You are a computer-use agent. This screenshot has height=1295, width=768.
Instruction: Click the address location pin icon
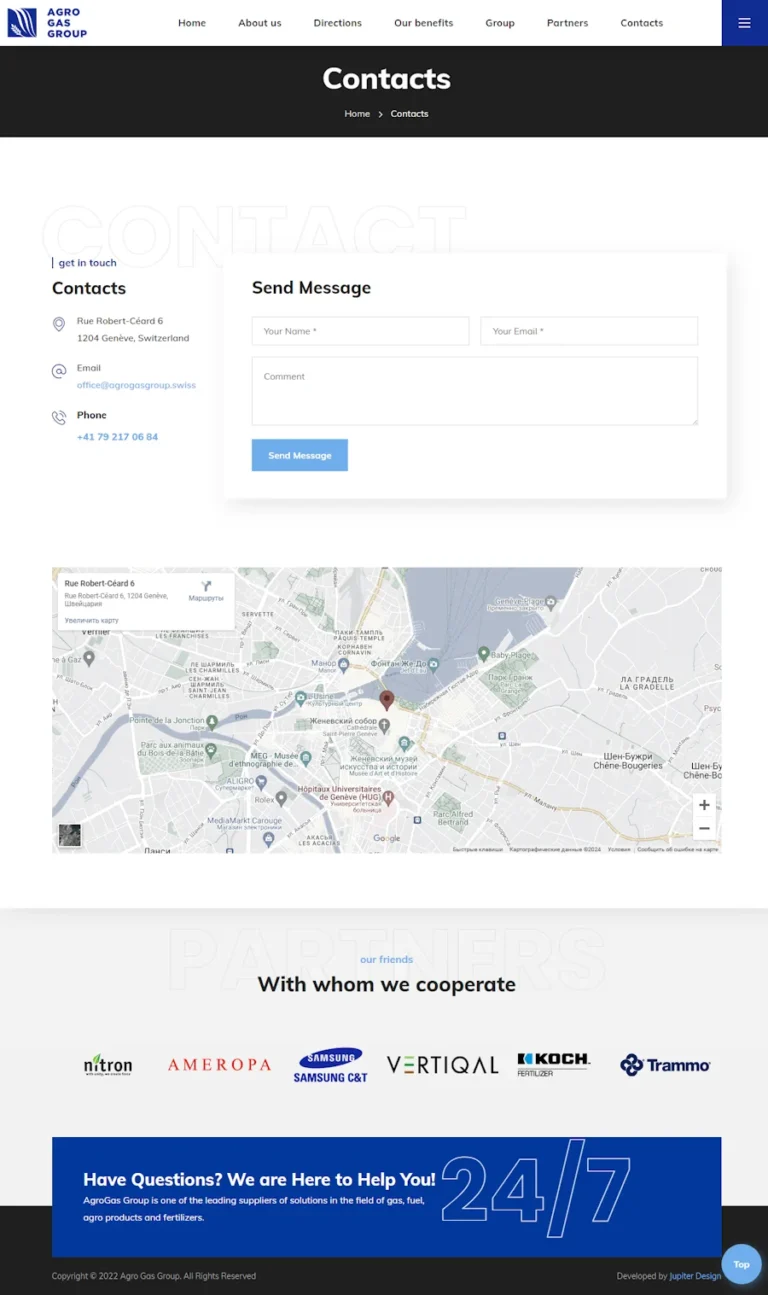59,324
